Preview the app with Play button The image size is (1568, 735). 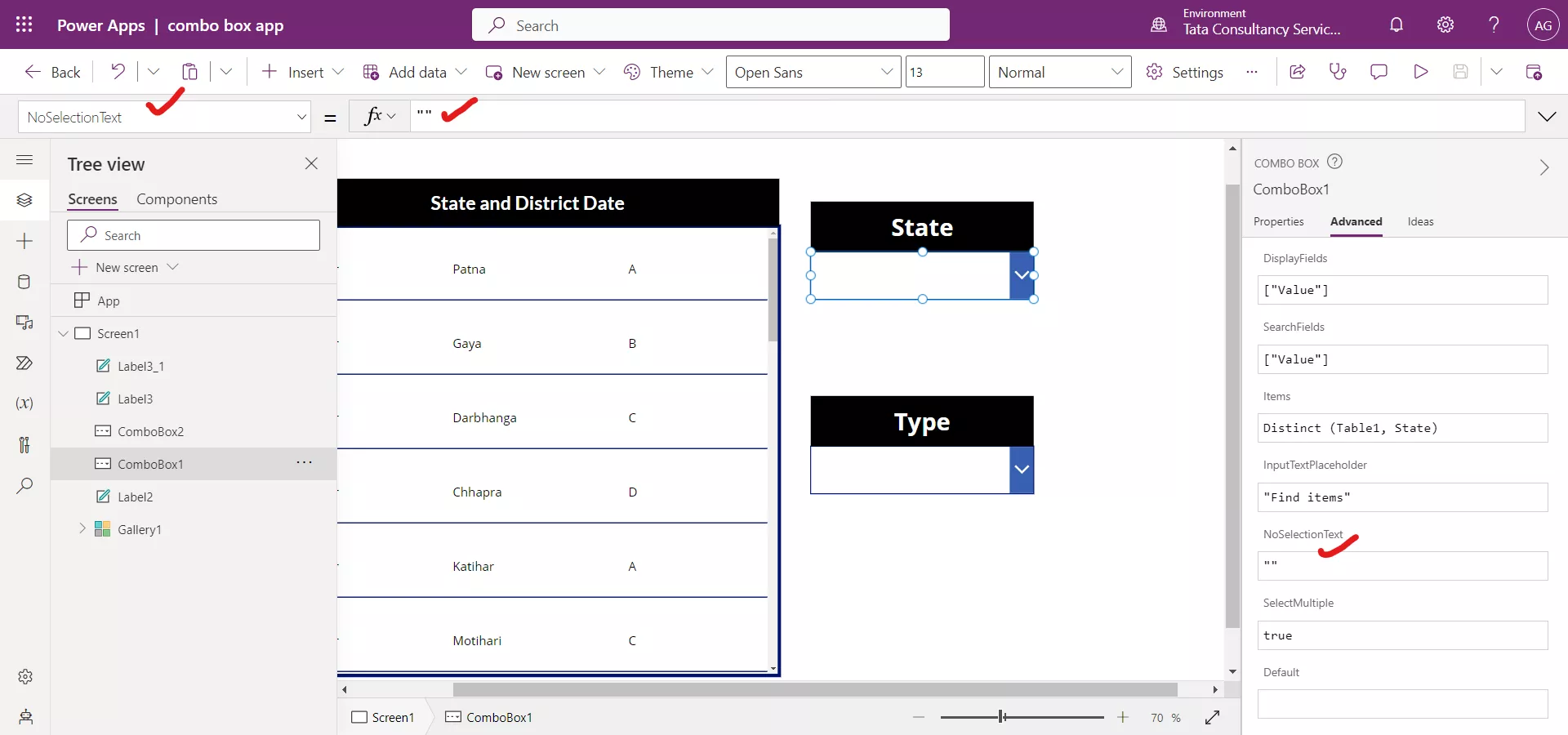[x=1420, y=72]
